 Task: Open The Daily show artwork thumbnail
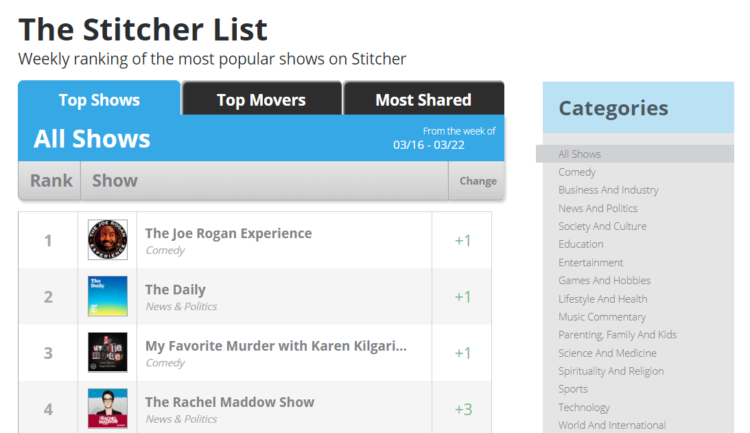pos(108,296)
